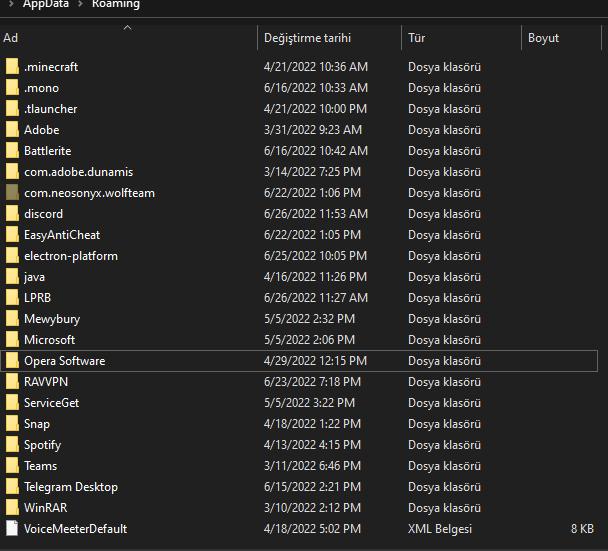Image resolution: width=608 pixels, height=551 pixels.
Task: Select the Teams folder name
Action: [x=41, y=466]
